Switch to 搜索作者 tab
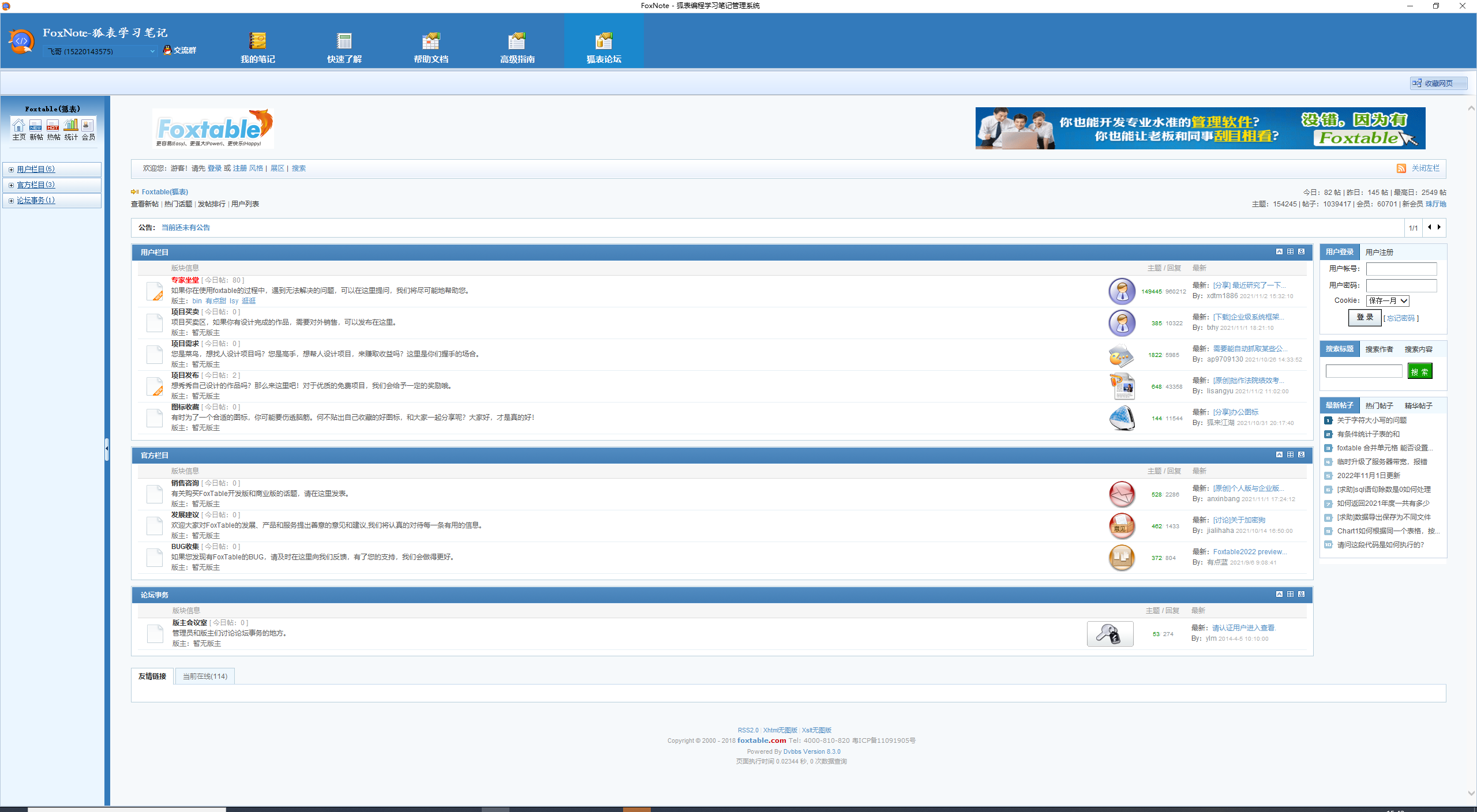Screen dimensions: 1477x812 coord(1379,349)
